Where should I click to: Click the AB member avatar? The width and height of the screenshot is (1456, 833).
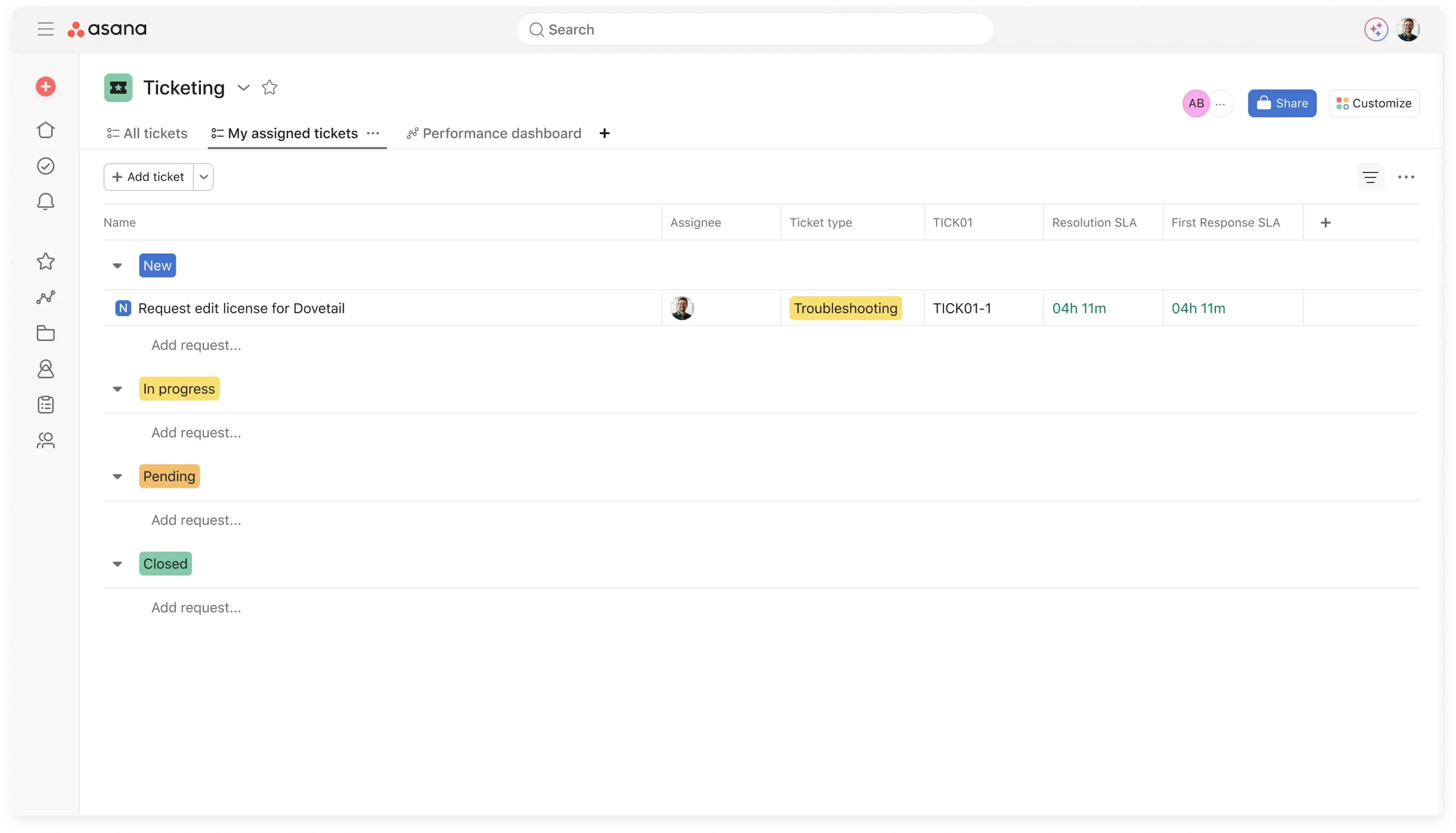(x=1196, y=103)
